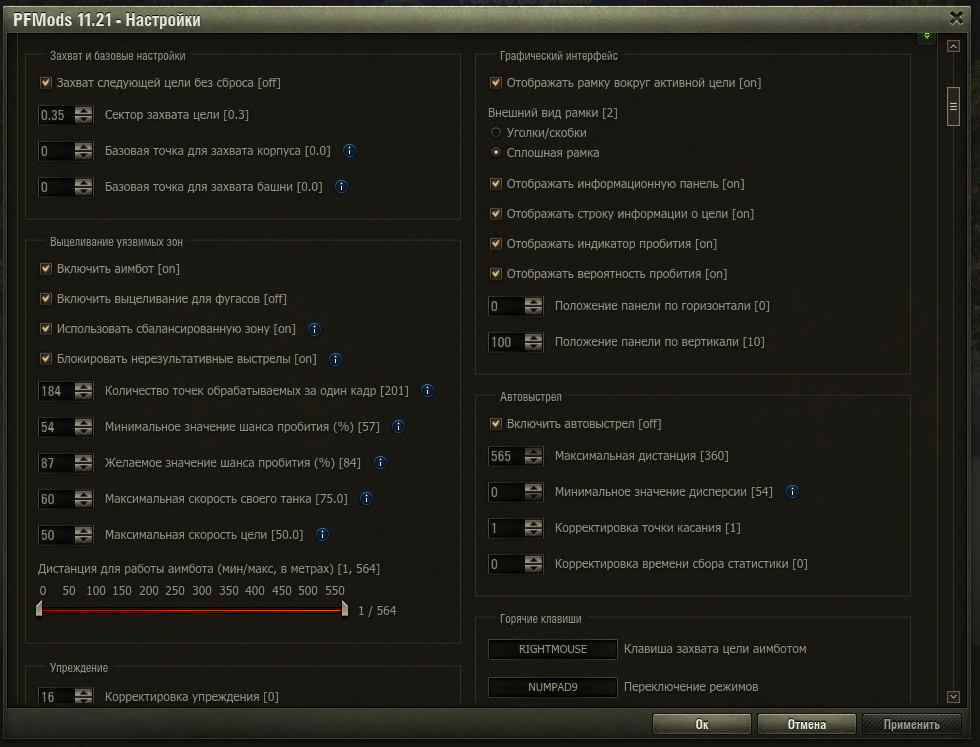This screenshot has width=980, height=747.
Task: Adjust the Максимальная дистанция stepper arrows
Action: pyautogui.click(x=533, y=456)
